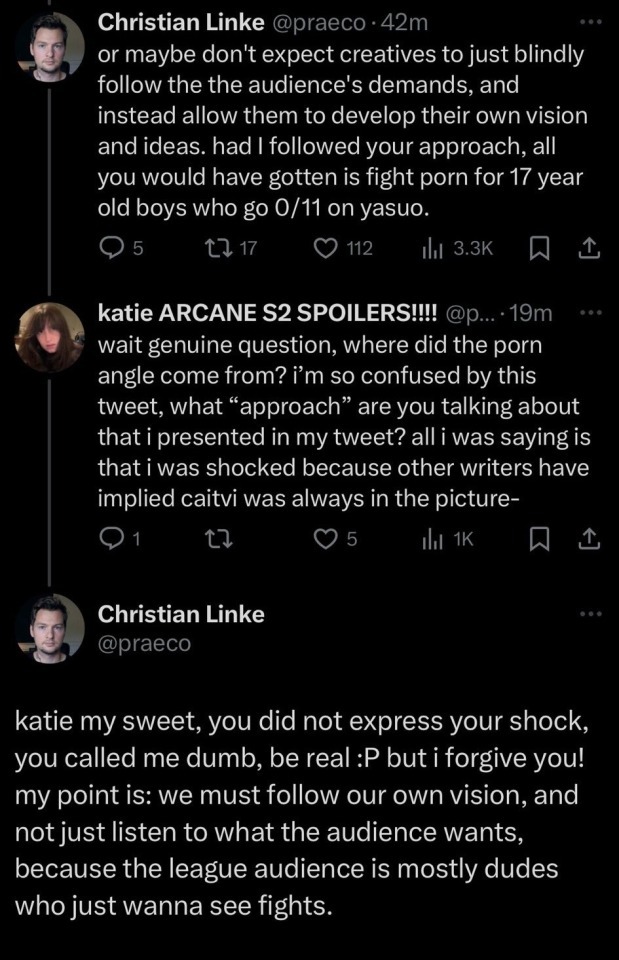Share Christian Linke's first tweet

coord(589,248)
